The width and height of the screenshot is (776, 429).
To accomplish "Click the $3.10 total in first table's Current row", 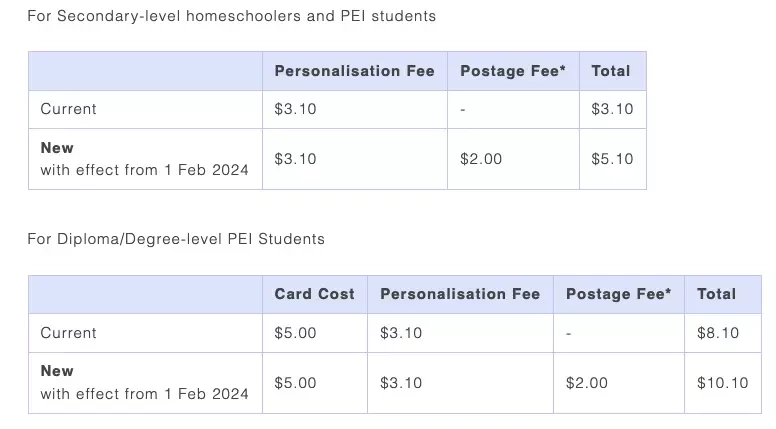I will point(612,109).
